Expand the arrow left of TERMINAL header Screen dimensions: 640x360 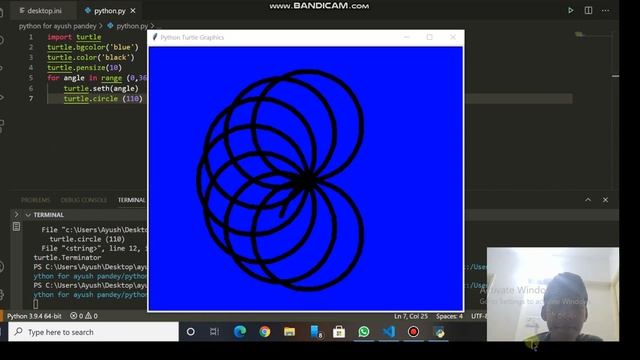16,214
